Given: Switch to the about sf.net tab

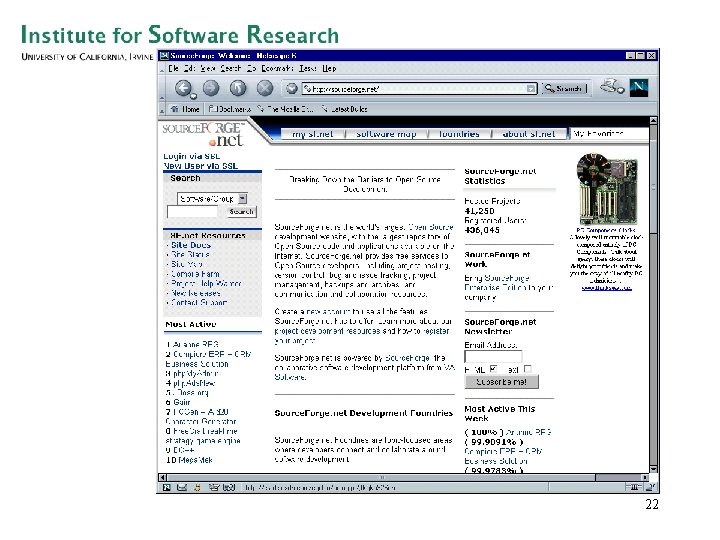Looking at the screenshot, I should tap(529, 134).
